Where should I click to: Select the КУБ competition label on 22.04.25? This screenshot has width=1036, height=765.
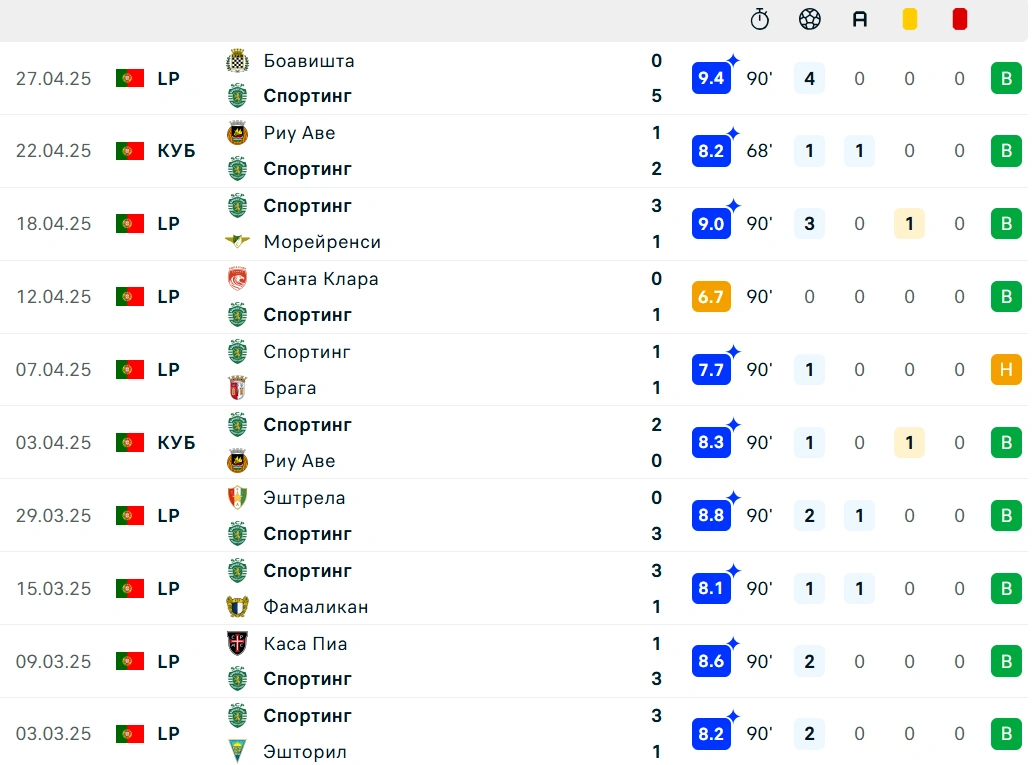pyautogui.click(x=176, y=151)
